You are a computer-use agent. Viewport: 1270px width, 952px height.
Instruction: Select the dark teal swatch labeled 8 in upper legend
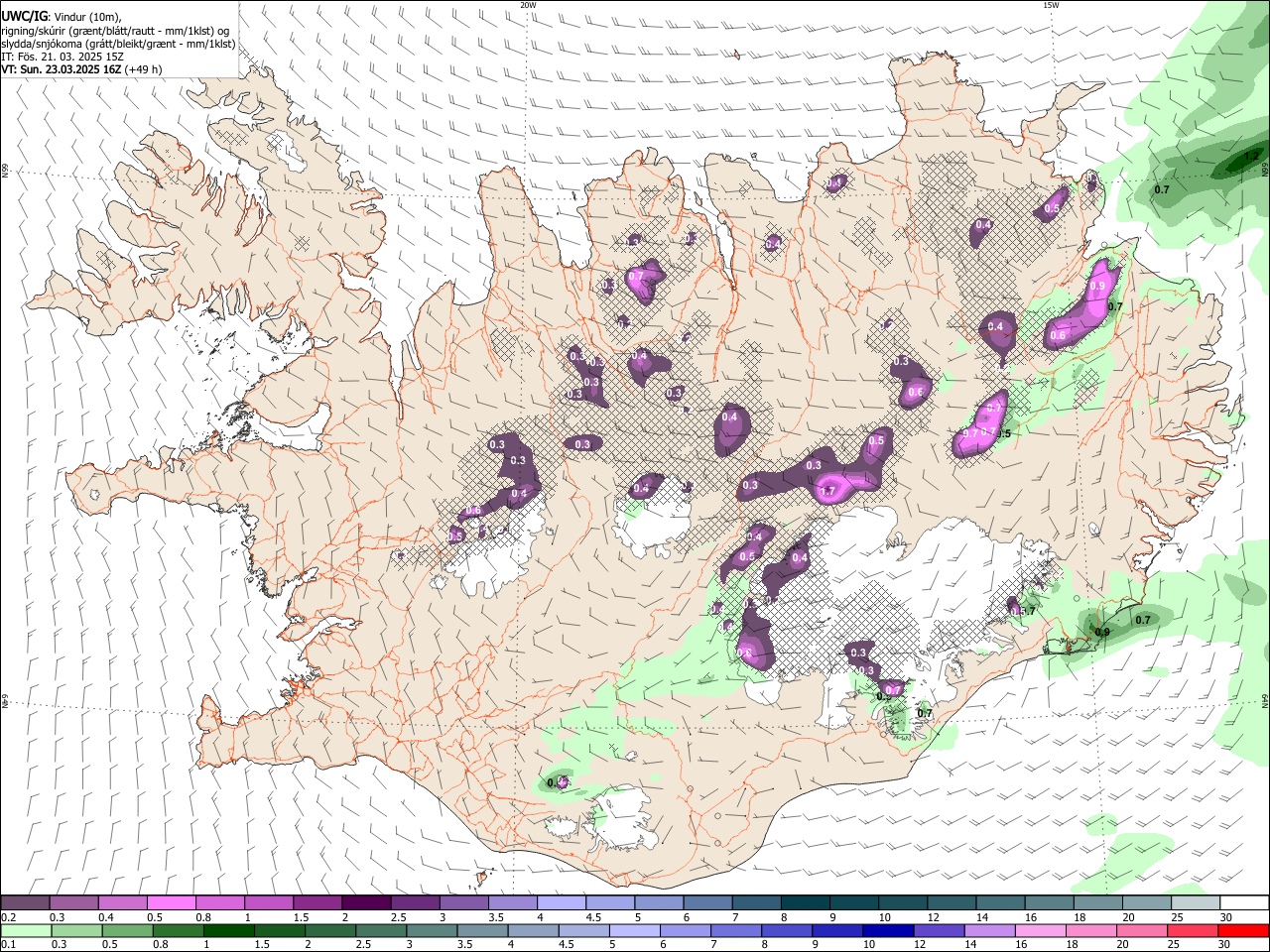[x=806, y=903]
